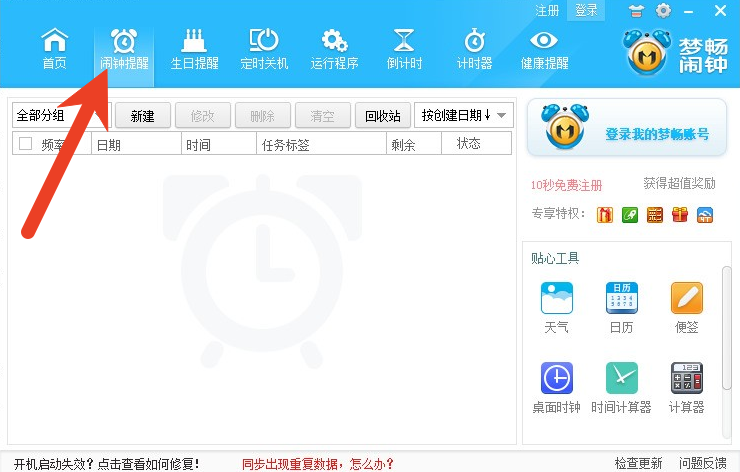Tick the select-all checkbox in table header
The image size is (740, 472).
click(x=25, y=143)
